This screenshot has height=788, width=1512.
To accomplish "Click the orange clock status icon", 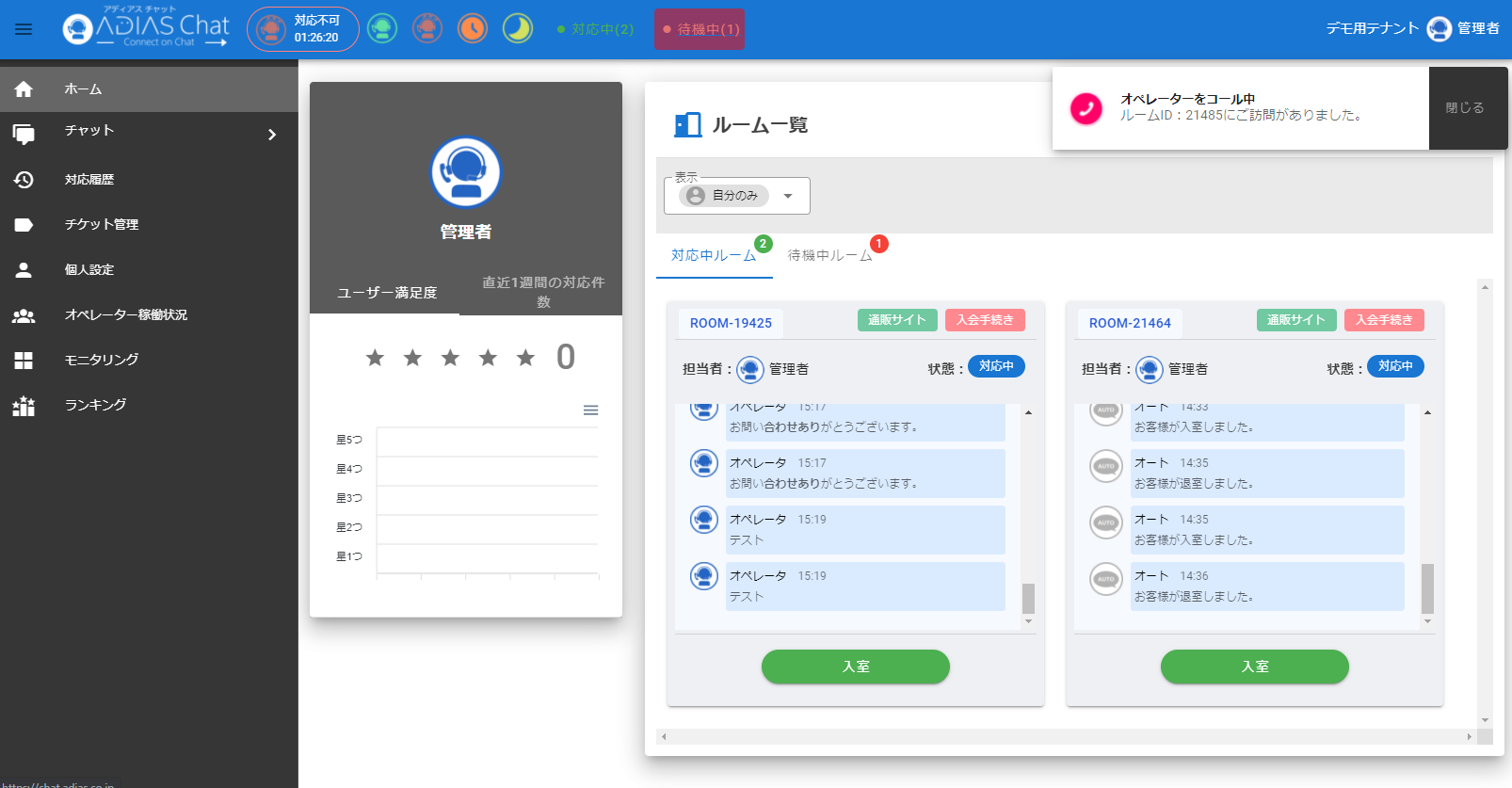I will pyautogui.click(x=473, y=29).
